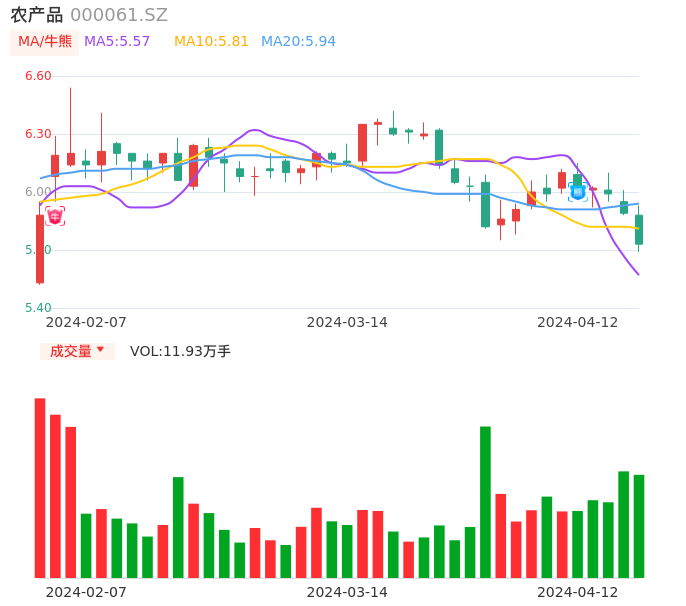The image size is (686, 606).
Task: Toggle the blue MA20:5.94 legend
Action: point(298,42)
